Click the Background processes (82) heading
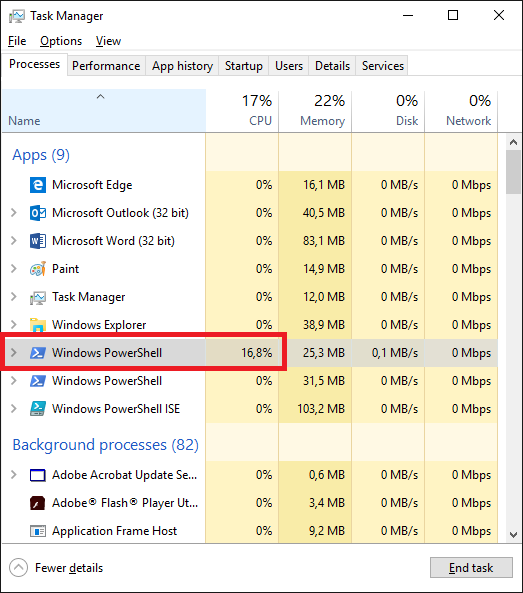Screen dimensions: 523x593 pos(106,445)
